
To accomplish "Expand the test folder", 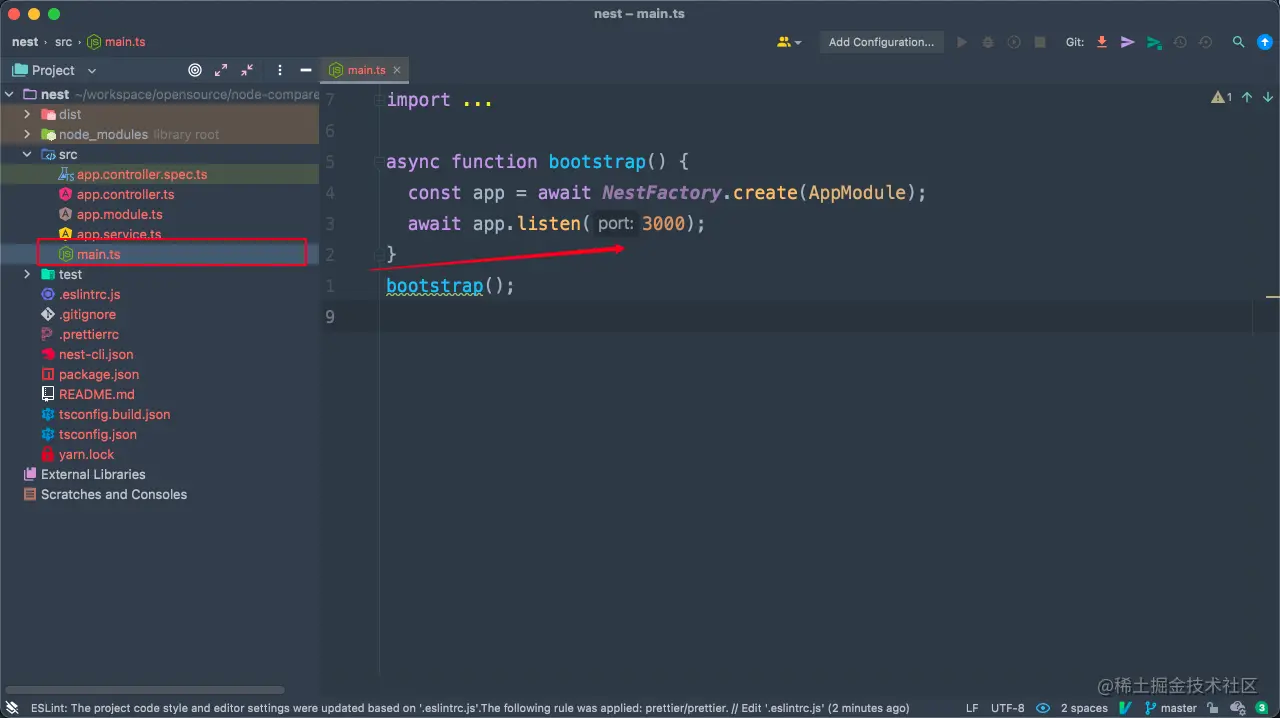I will point(27,274).
